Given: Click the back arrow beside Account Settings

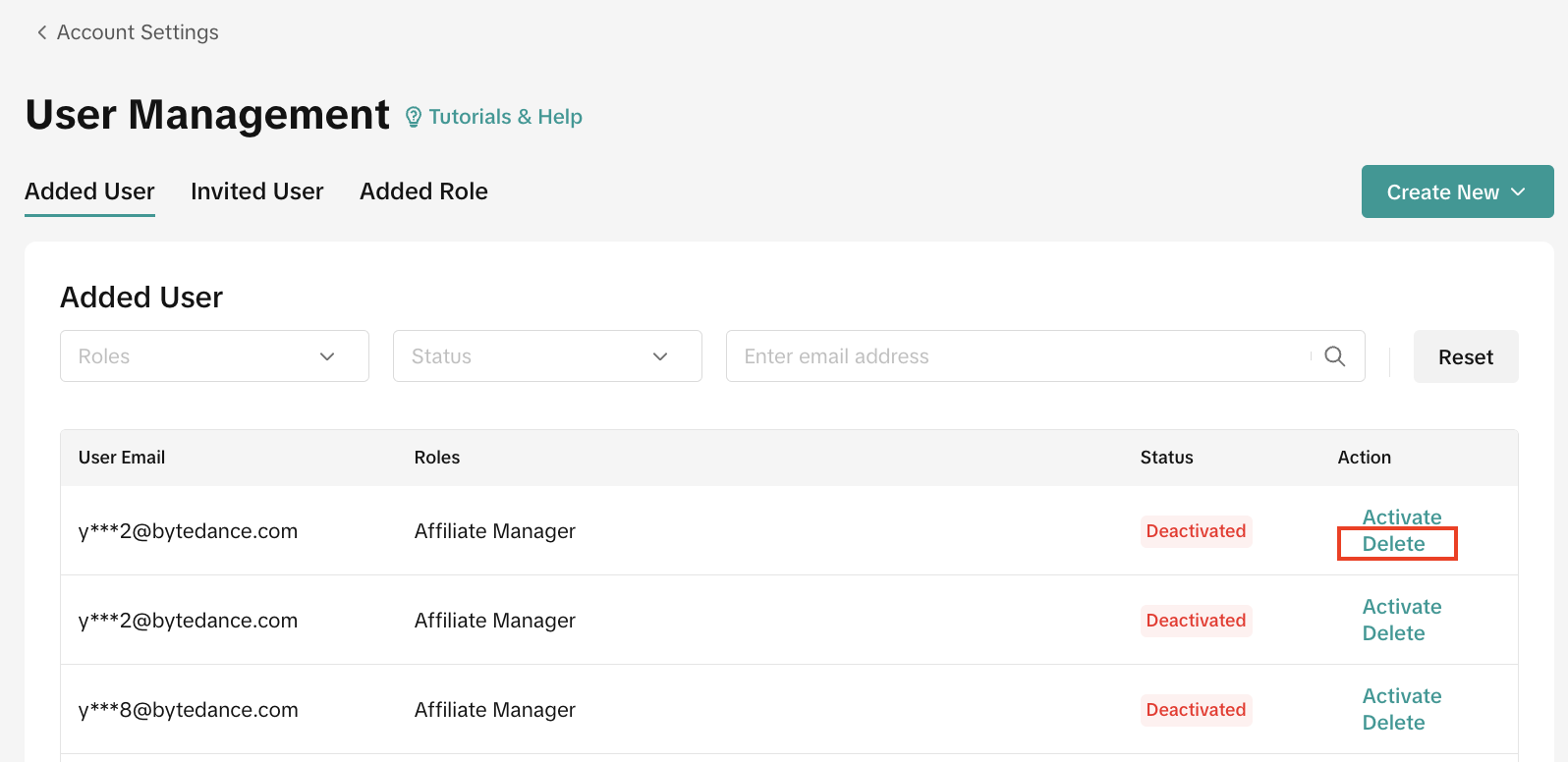Looking at the screenshot, I should tap(41, 32).
